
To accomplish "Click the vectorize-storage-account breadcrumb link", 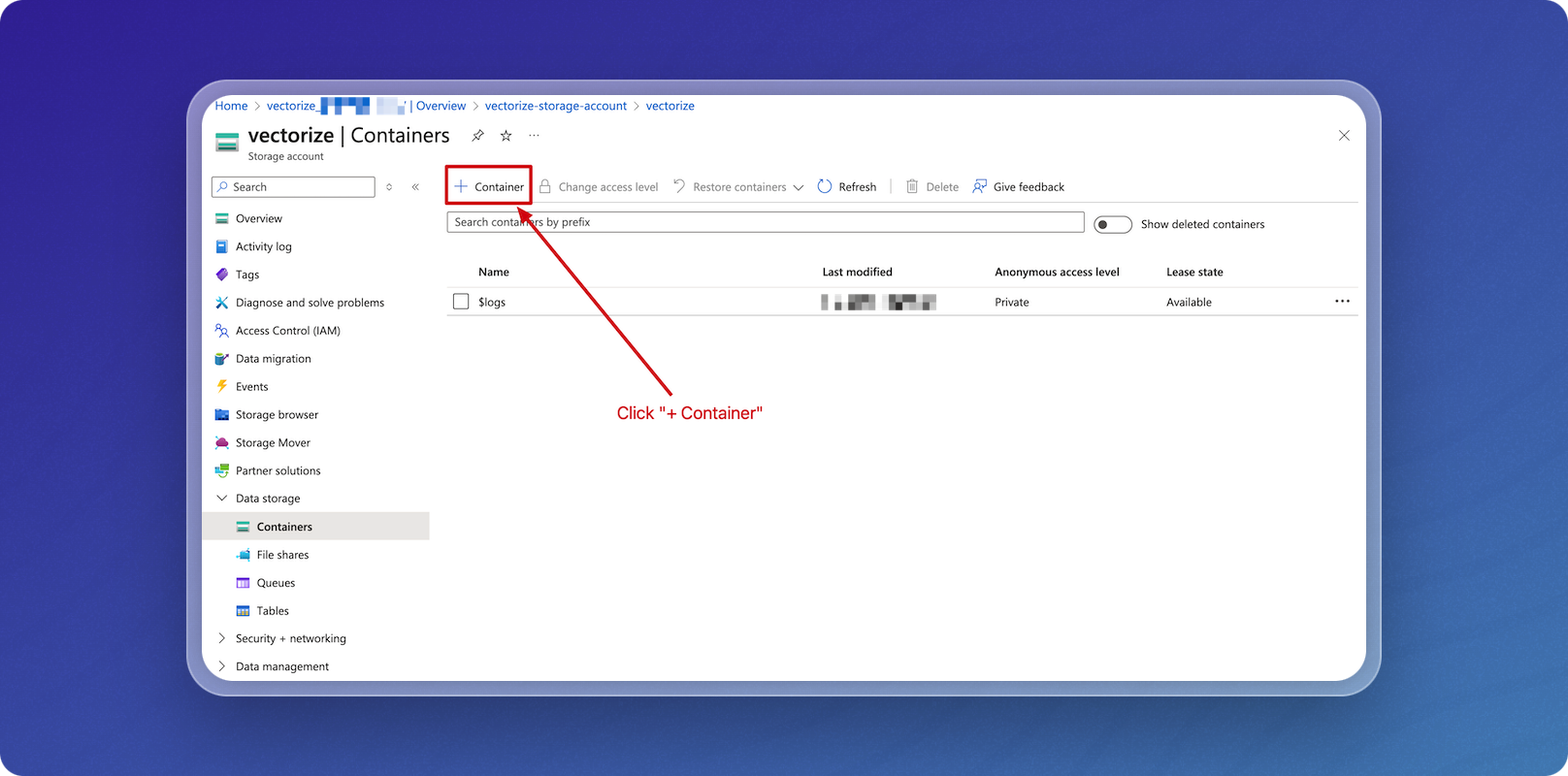I will 556,106.
